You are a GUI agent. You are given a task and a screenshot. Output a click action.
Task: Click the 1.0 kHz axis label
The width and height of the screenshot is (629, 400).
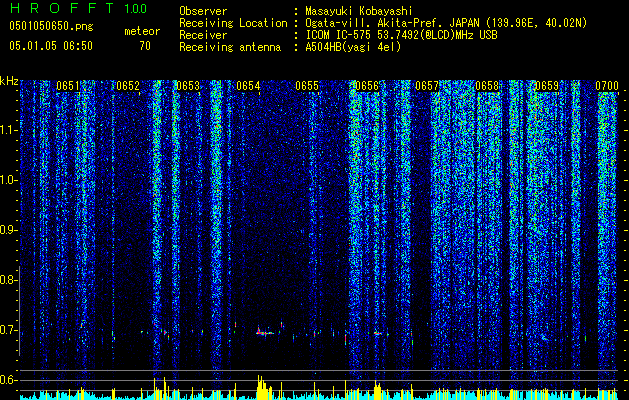[x=8, y=180]
